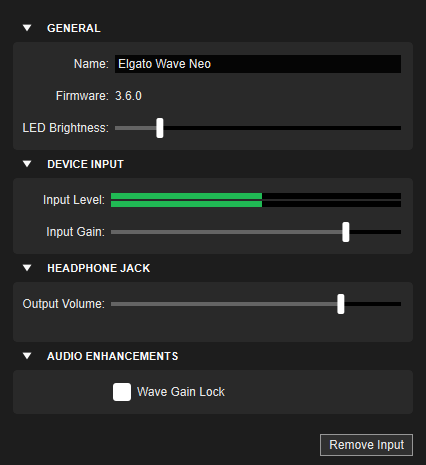The width and height of the screenshot is (426, 465).
Task: Click the Name field with Elgato Wave Neo
Action: click(x=258, y=64)
